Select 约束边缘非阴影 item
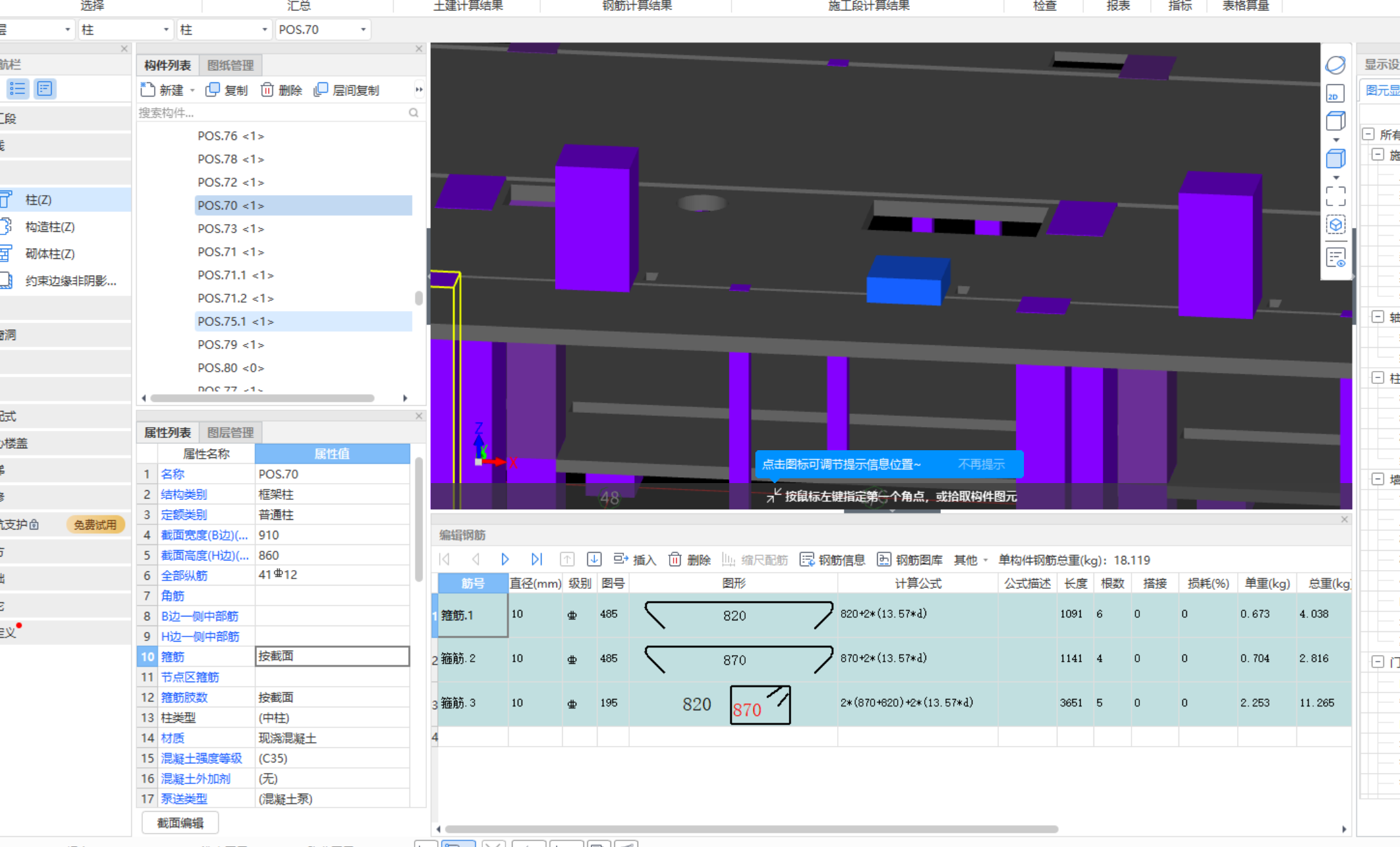 coord(71,281)
